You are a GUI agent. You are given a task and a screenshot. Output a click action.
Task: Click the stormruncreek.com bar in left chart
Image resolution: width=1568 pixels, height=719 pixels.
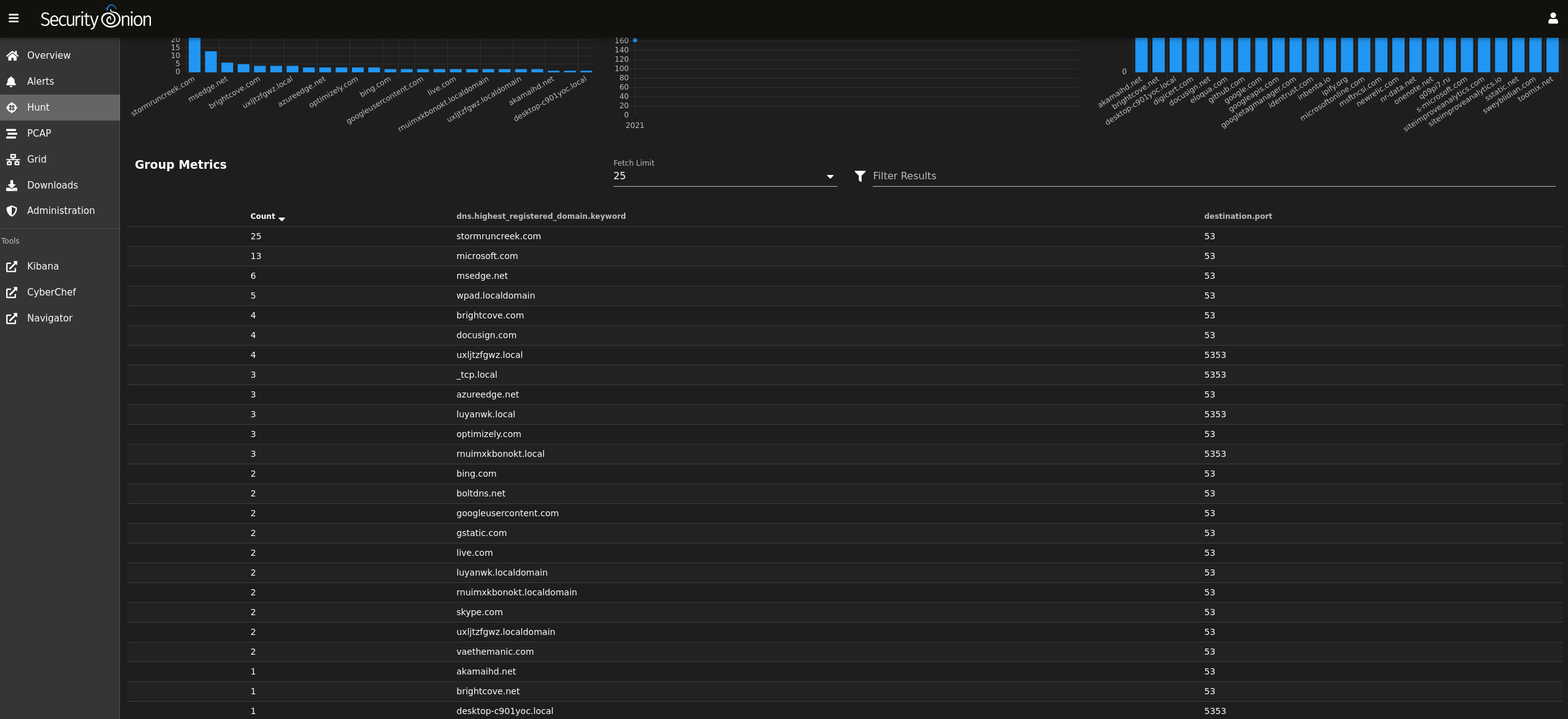194,55
